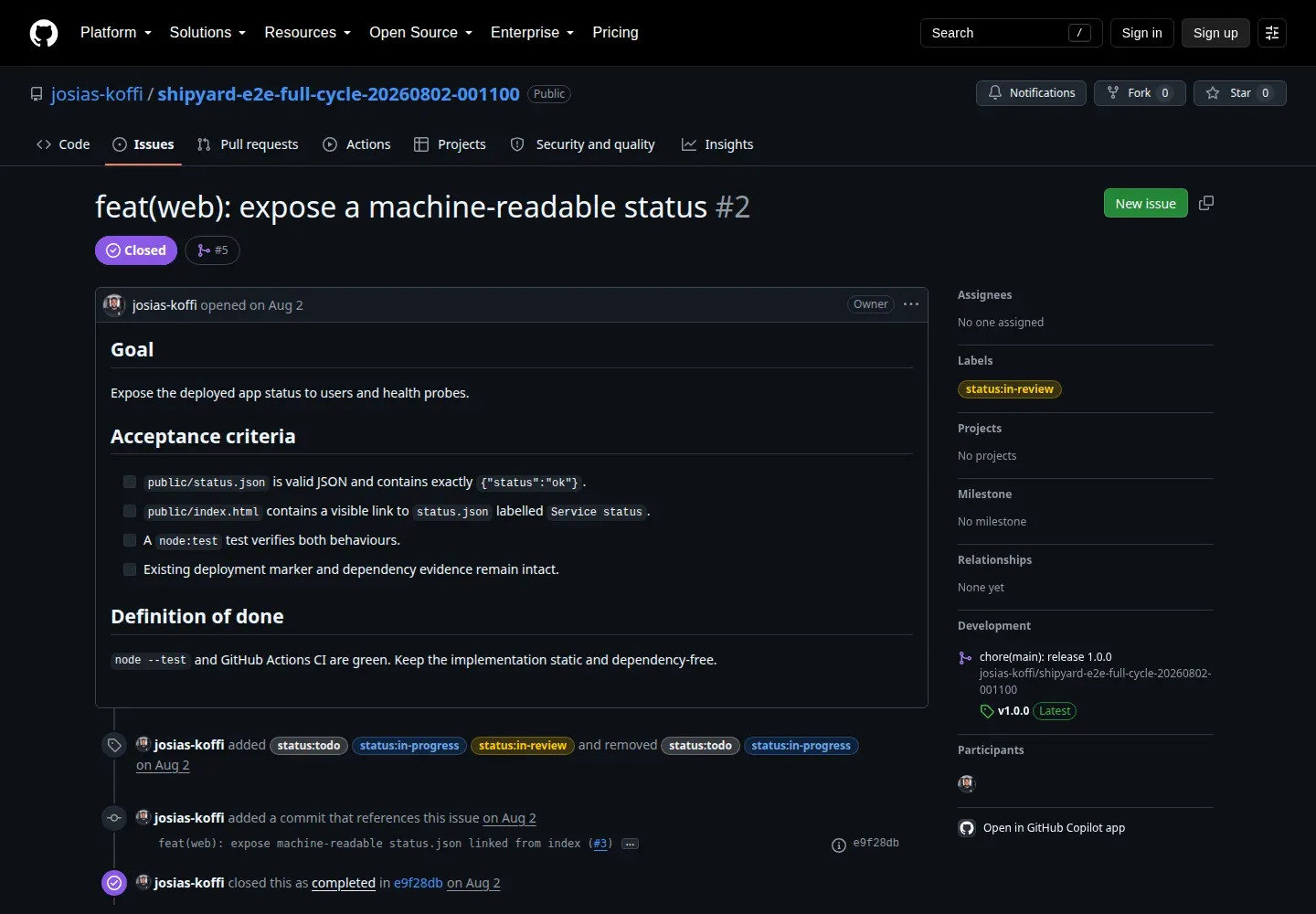Viewport: 1316px width, 914px height.
Task: Expand the Platform dropdown menu
Action: pyautogui.click(x=116, y=33)
